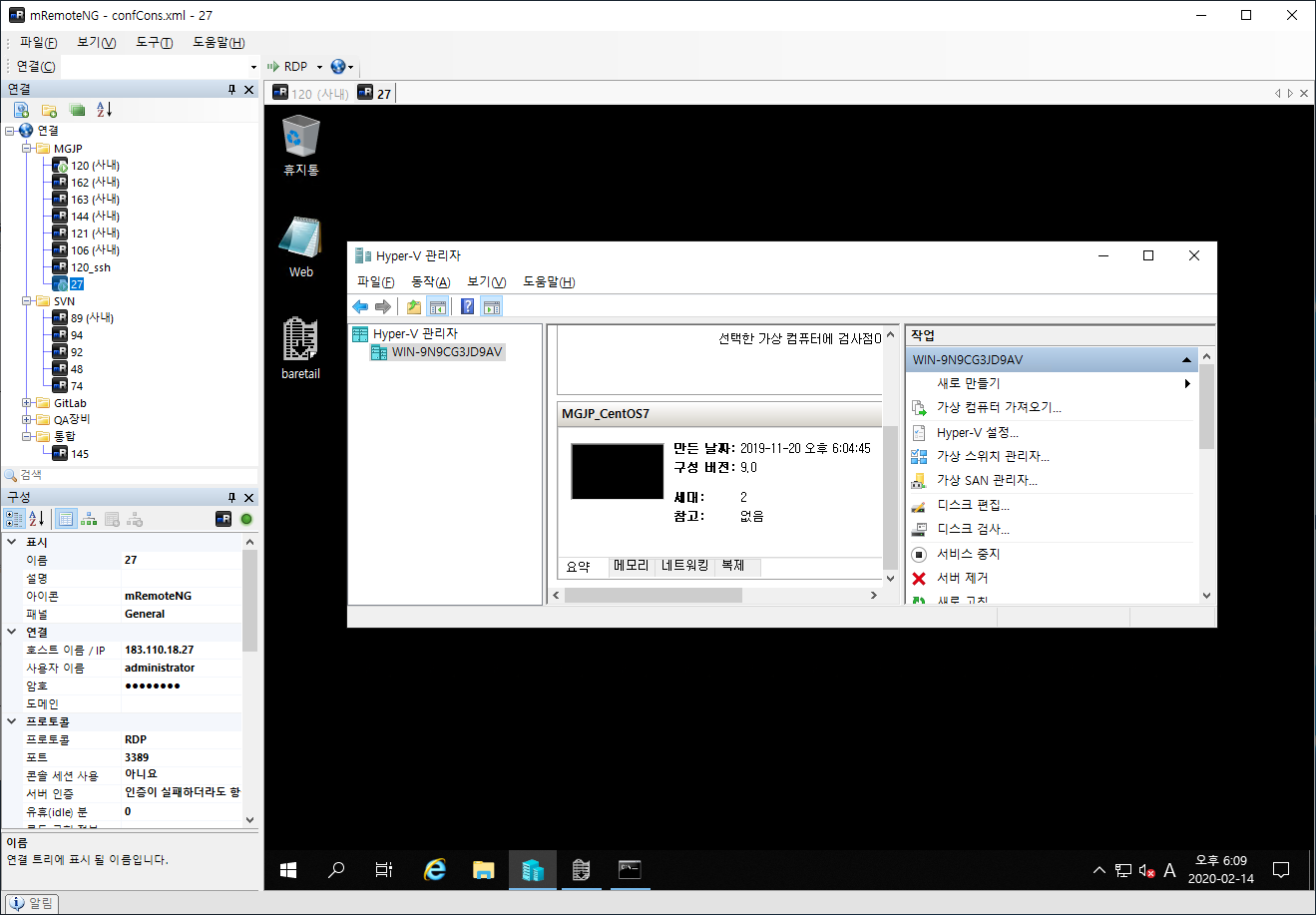The width and height of the screenshot is (1316, 915).
Task: Expand the QA장비 folder
Action: point(27,420)
